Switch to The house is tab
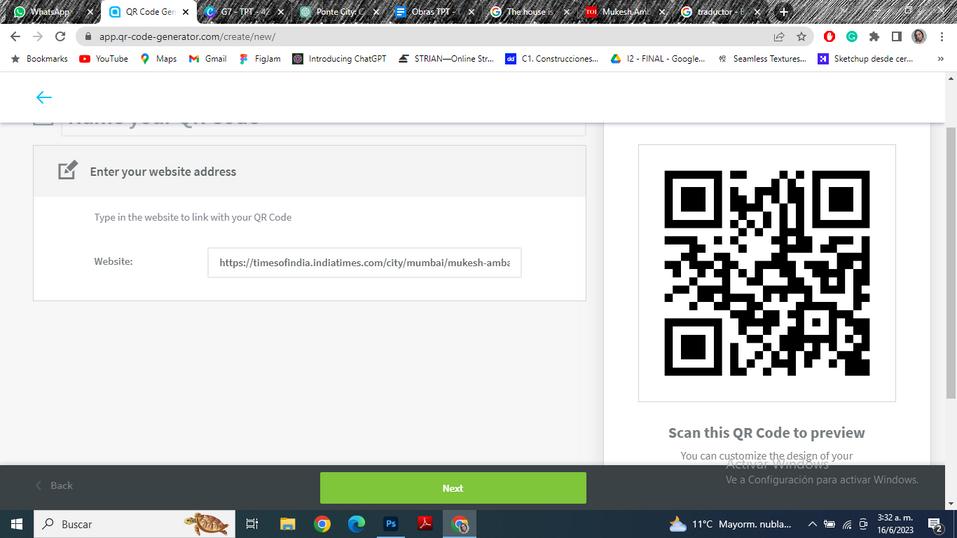The width and height of the screenshot is (957, 538). [531, 12]
